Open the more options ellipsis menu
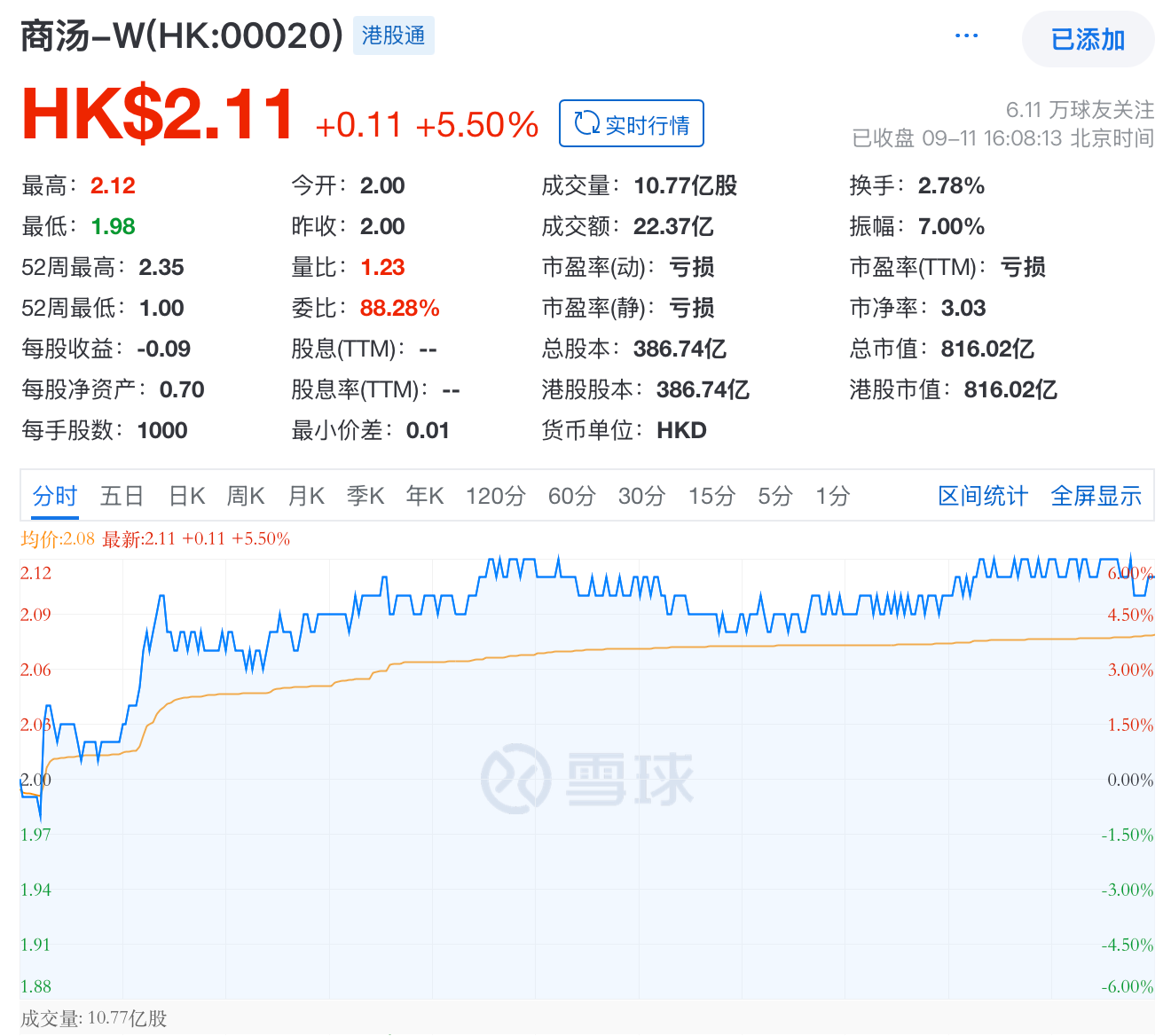The width and height of the screenshot is (1171, 1036). (x=966, y=35)
